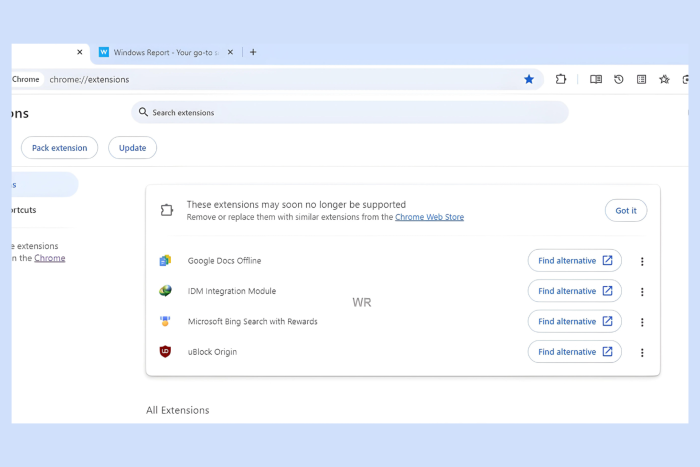Image resolution: width=700 pixels, height=467 pixels.
Task: Select the shortcuts item in sidebar
Action: (24, 210)
